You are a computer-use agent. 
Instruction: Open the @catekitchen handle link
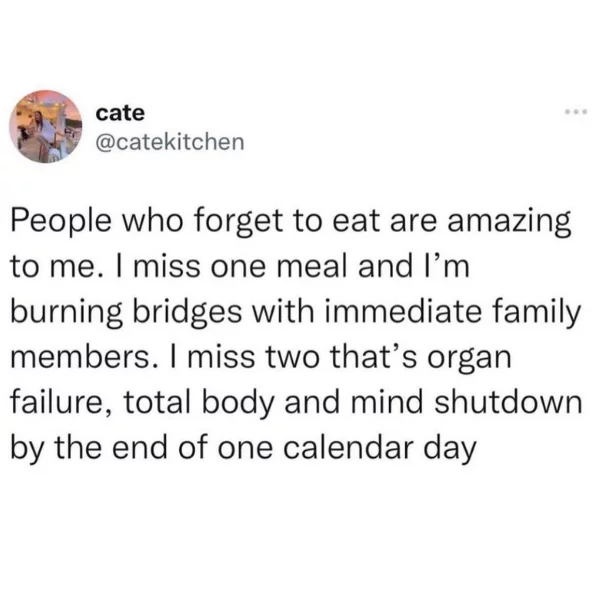[170, 142]
